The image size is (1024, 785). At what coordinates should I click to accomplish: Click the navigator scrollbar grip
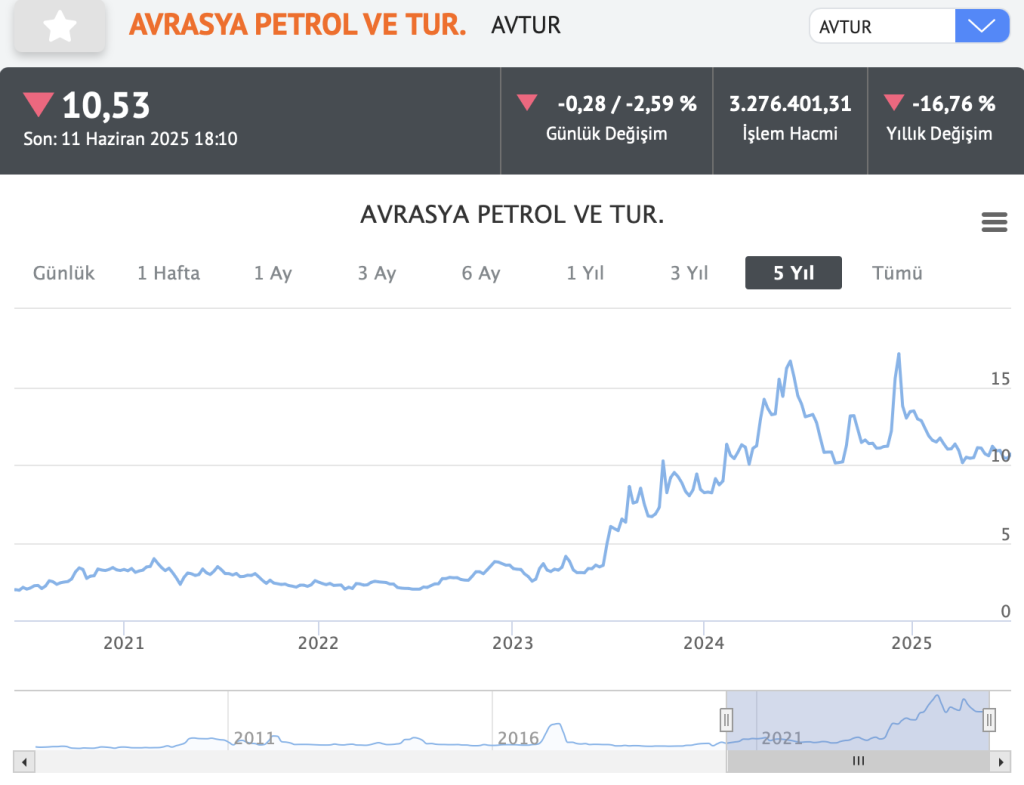(x=857, y=761)
